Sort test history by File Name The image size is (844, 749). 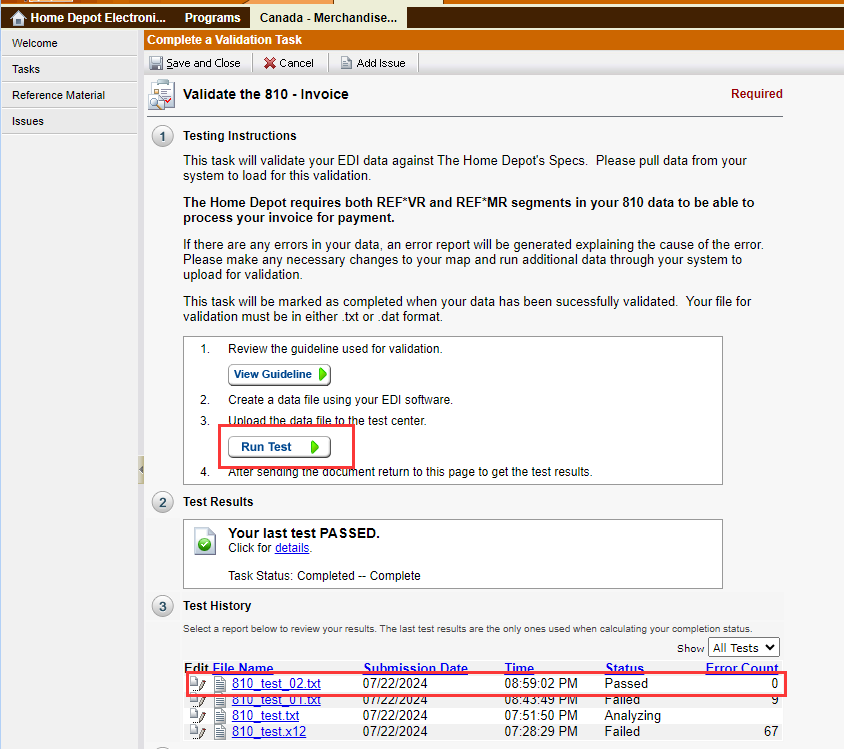click(243, 667)
